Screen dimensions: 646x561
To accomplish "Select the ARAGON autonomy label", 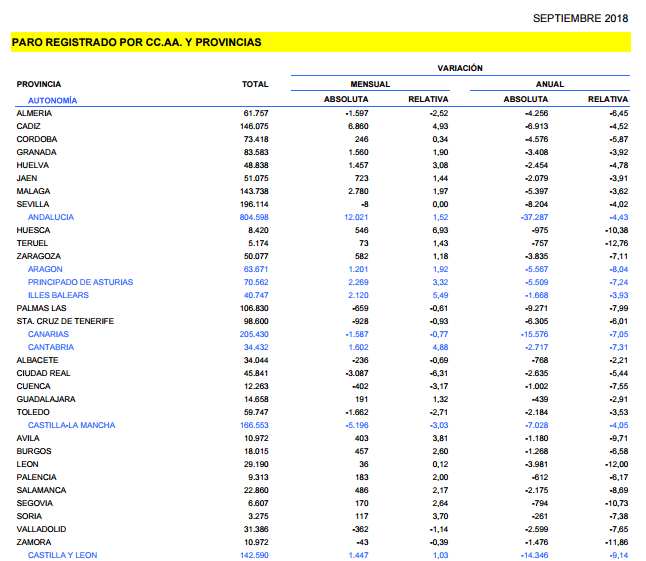I will coord(45,269).
